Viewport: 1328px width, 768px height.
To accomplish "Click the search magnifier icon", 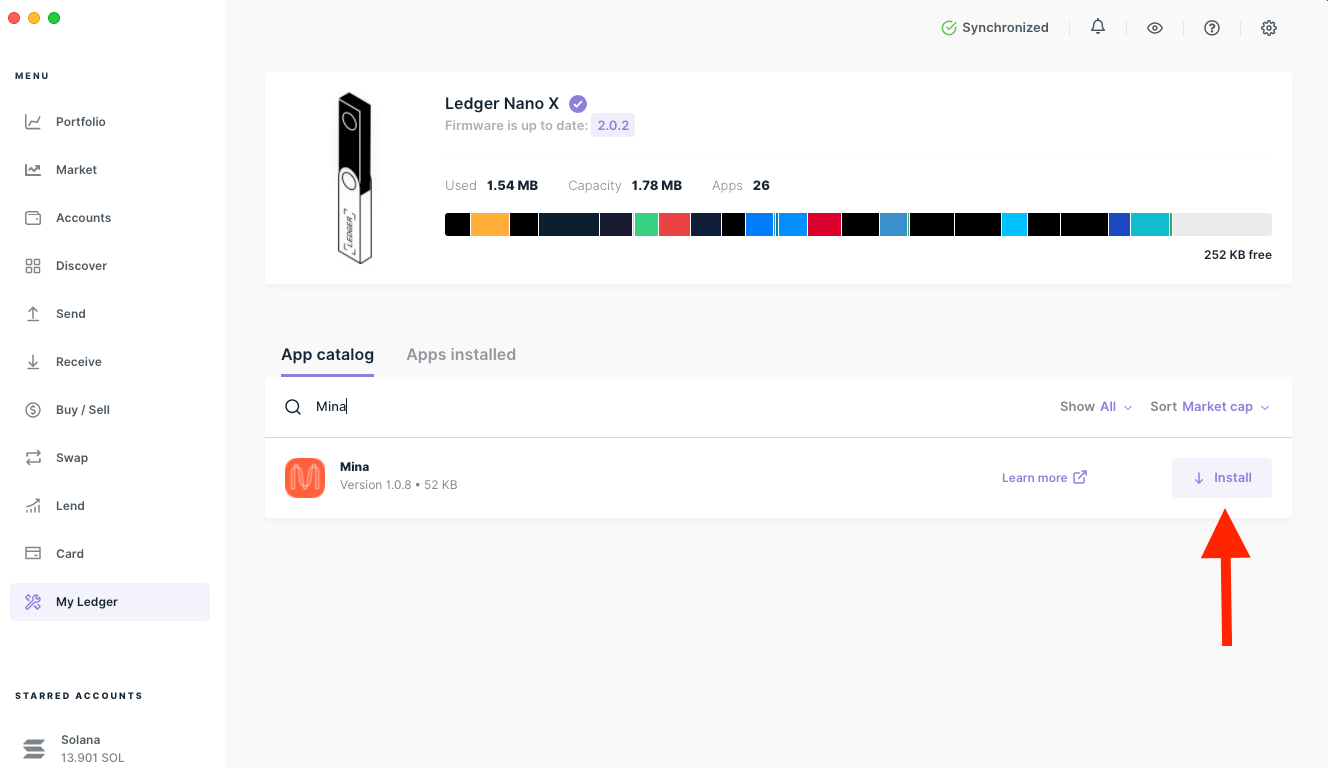I will (293, 407).
